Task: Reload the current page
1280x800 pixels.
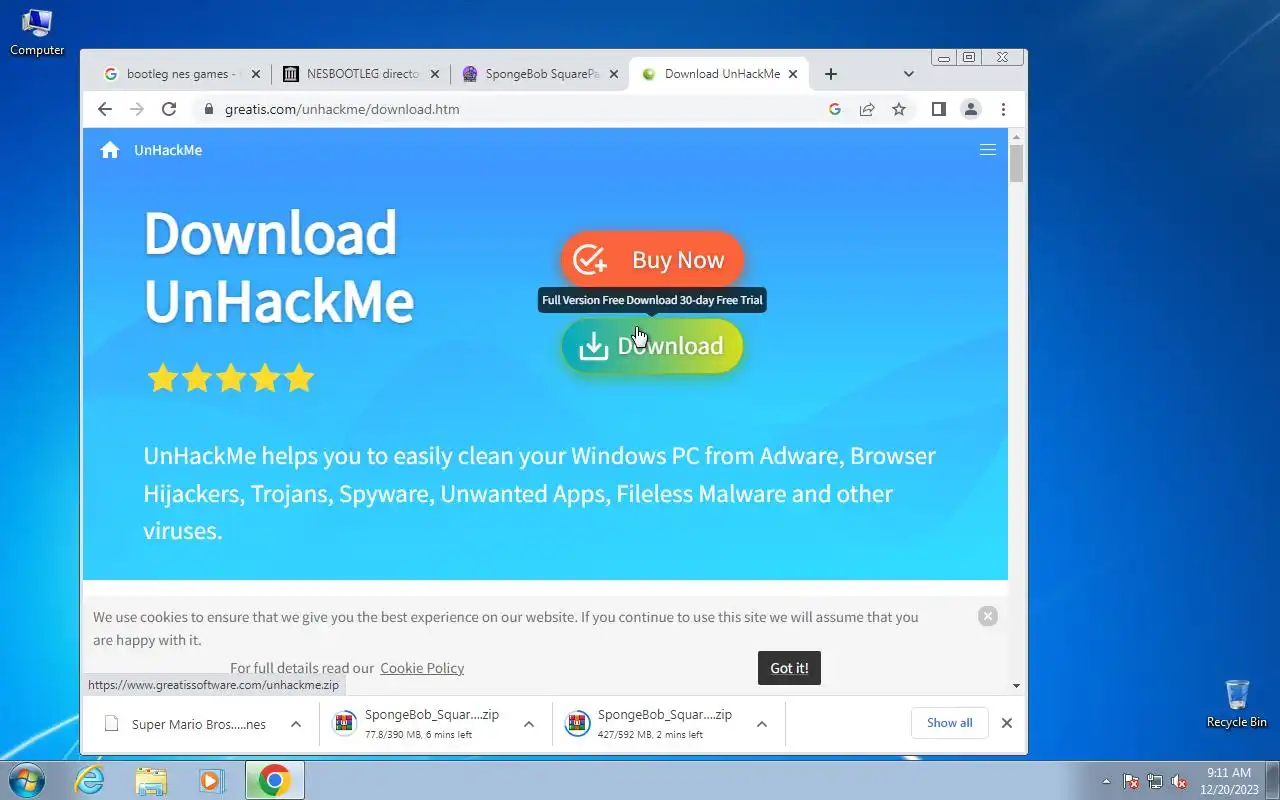Action: [169, 109]
